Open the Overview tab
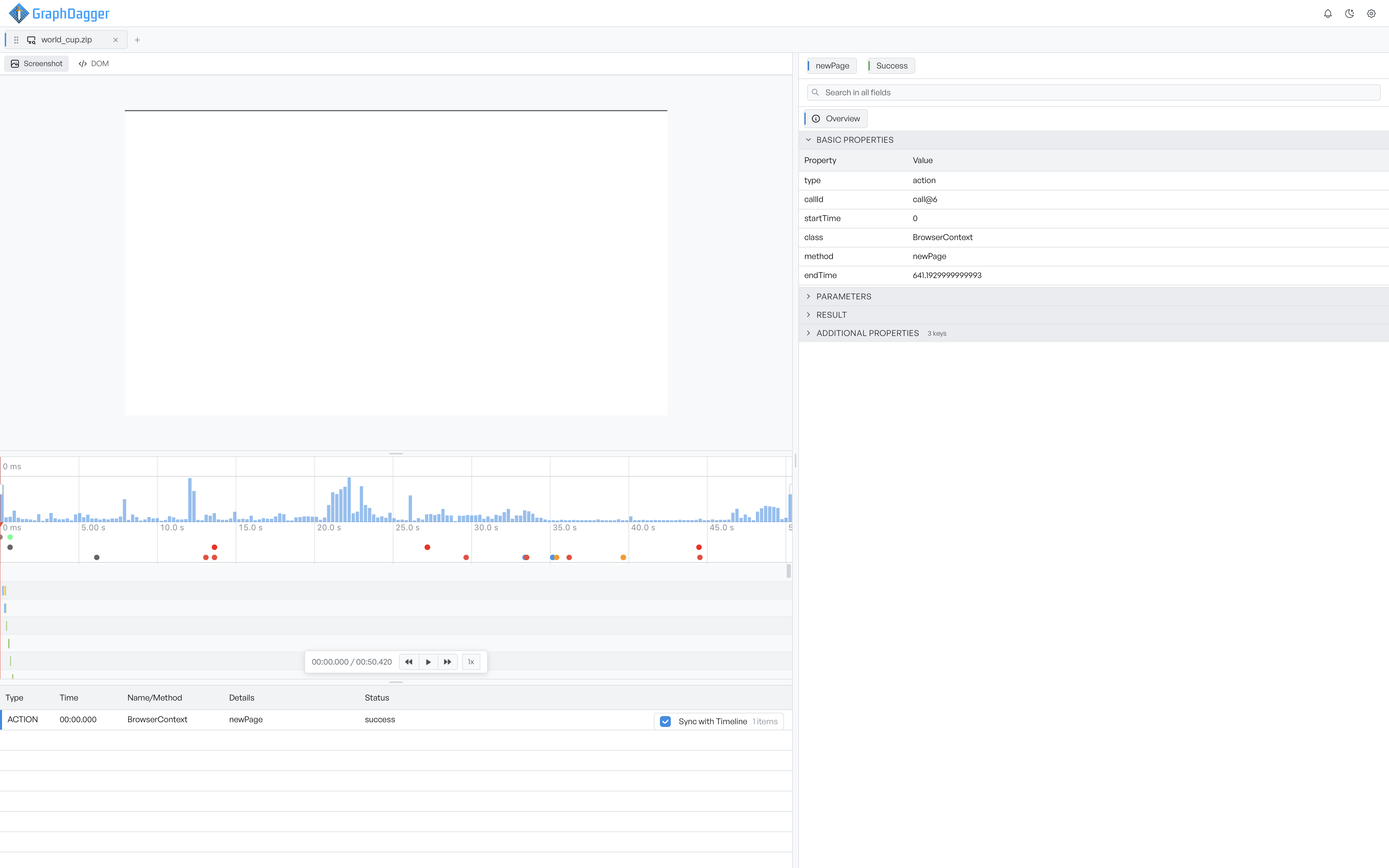 click(x=836, y=119)
